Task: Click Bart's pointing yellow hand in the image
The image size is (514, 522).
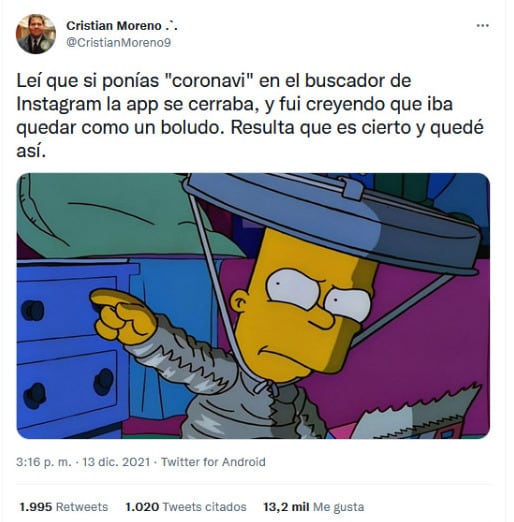Action: click(122, 317)
